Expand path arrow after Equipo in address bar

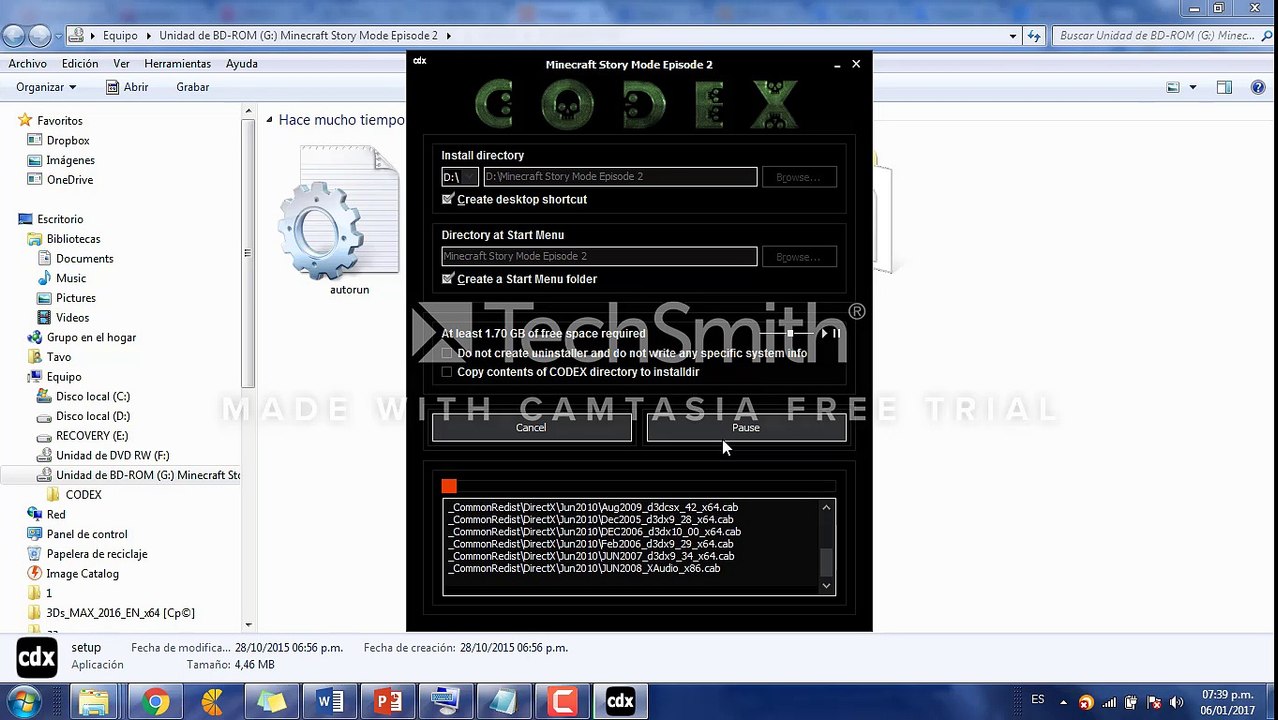[x=149, y=36]
